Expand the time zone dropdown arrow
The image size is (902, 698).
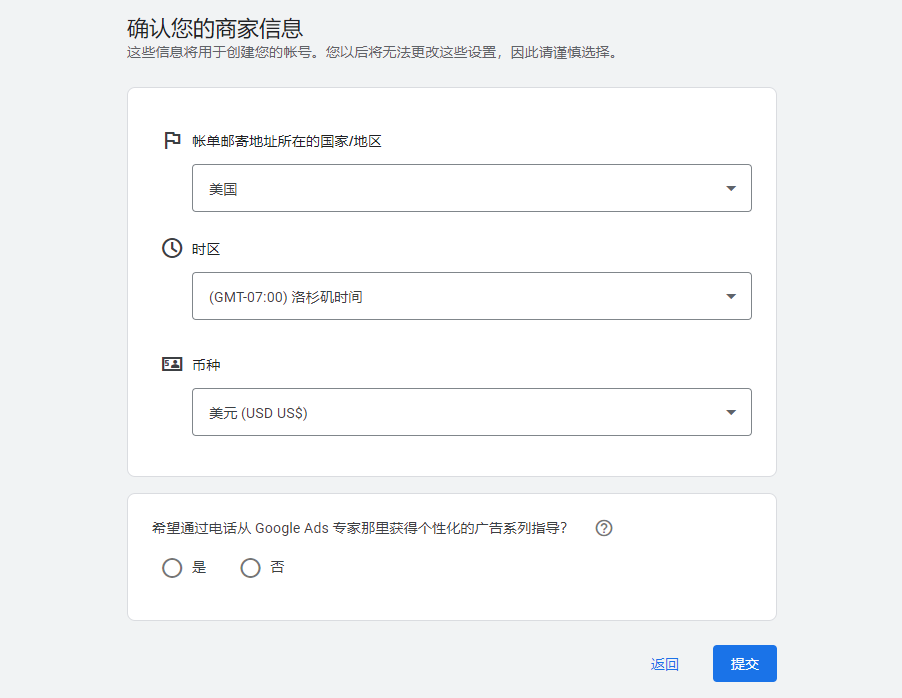pos(731,296)
